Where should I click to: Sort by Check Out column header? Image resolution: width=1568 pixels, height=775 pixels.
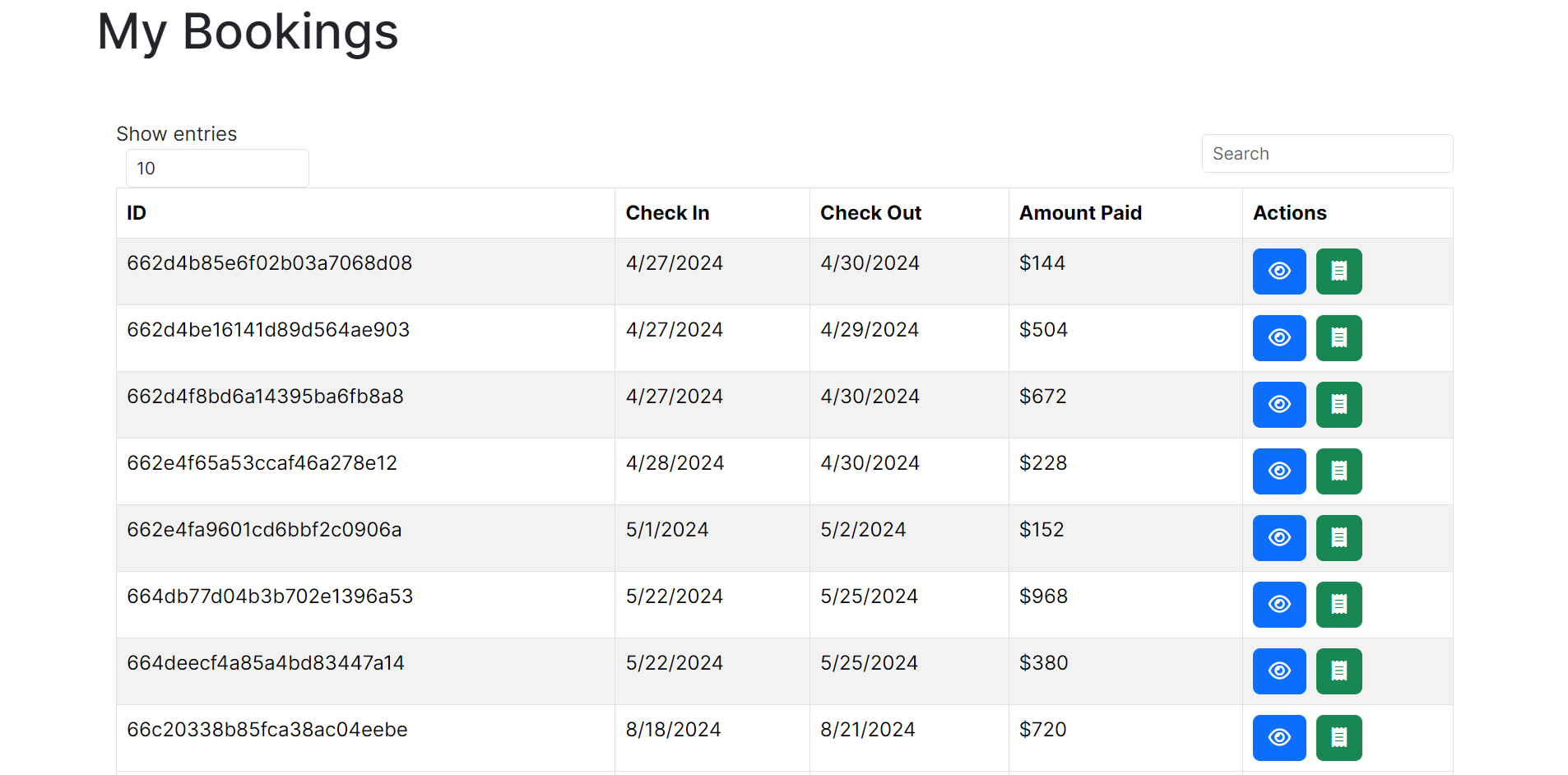point(870,213)
